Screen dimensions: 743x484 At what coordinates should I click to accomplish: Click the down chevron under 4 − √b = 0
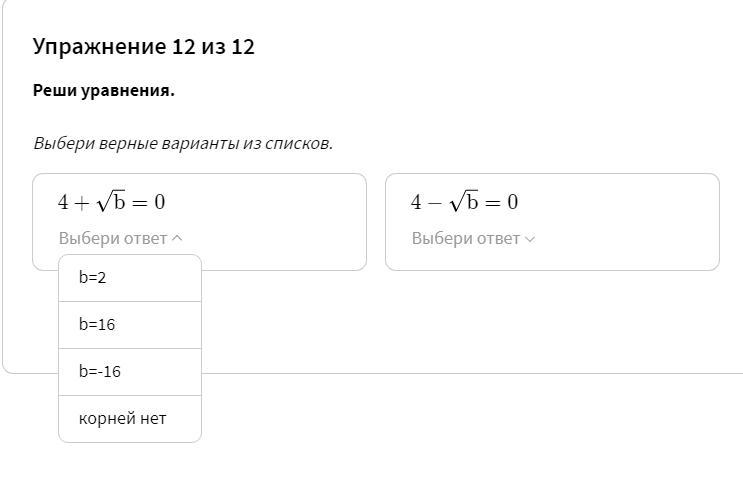pos(530,239)
